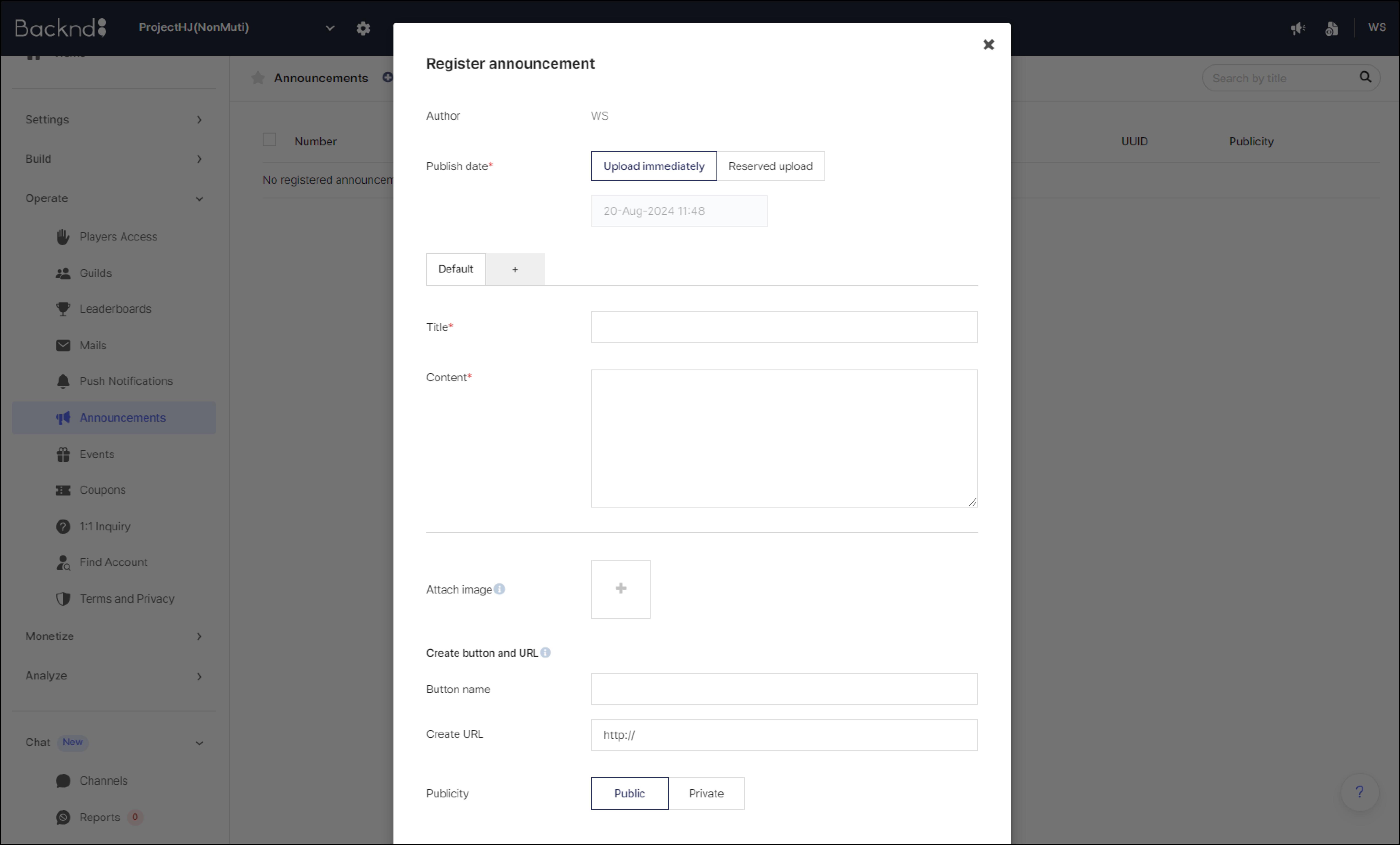Click the favorite star next to Announcements
The image size is (1400, 845).
tap(258, 78)
